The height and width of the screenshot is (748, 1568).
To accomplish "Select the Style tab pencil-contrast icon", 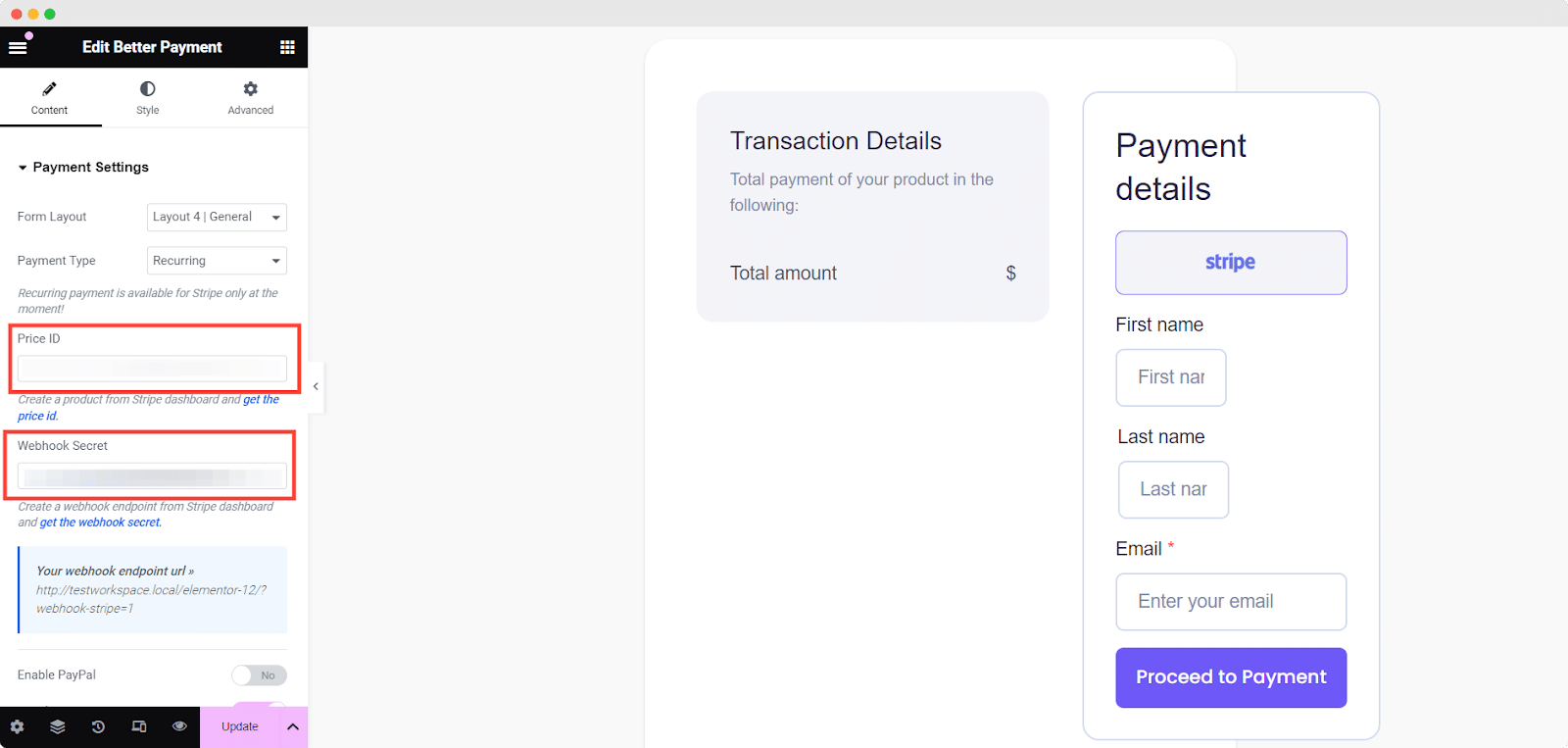I will click(147, 97).
